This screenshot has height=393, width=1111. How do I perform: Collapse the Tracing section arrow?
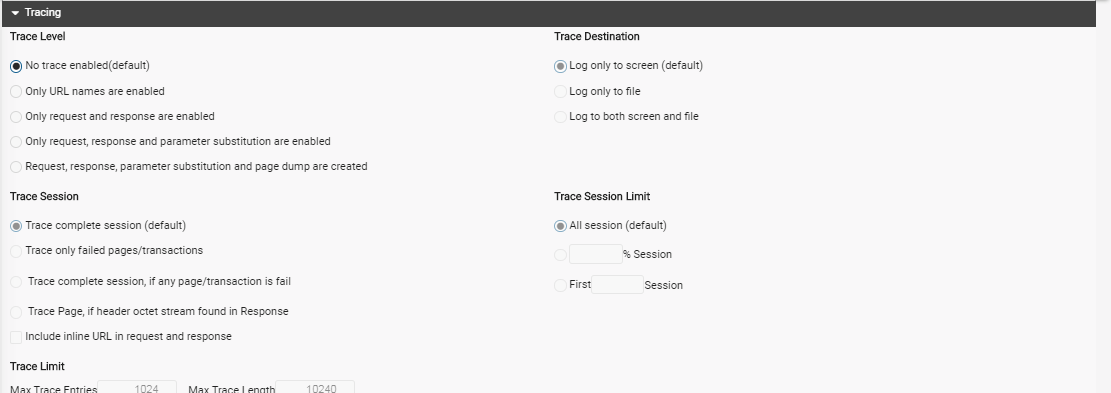15,13
